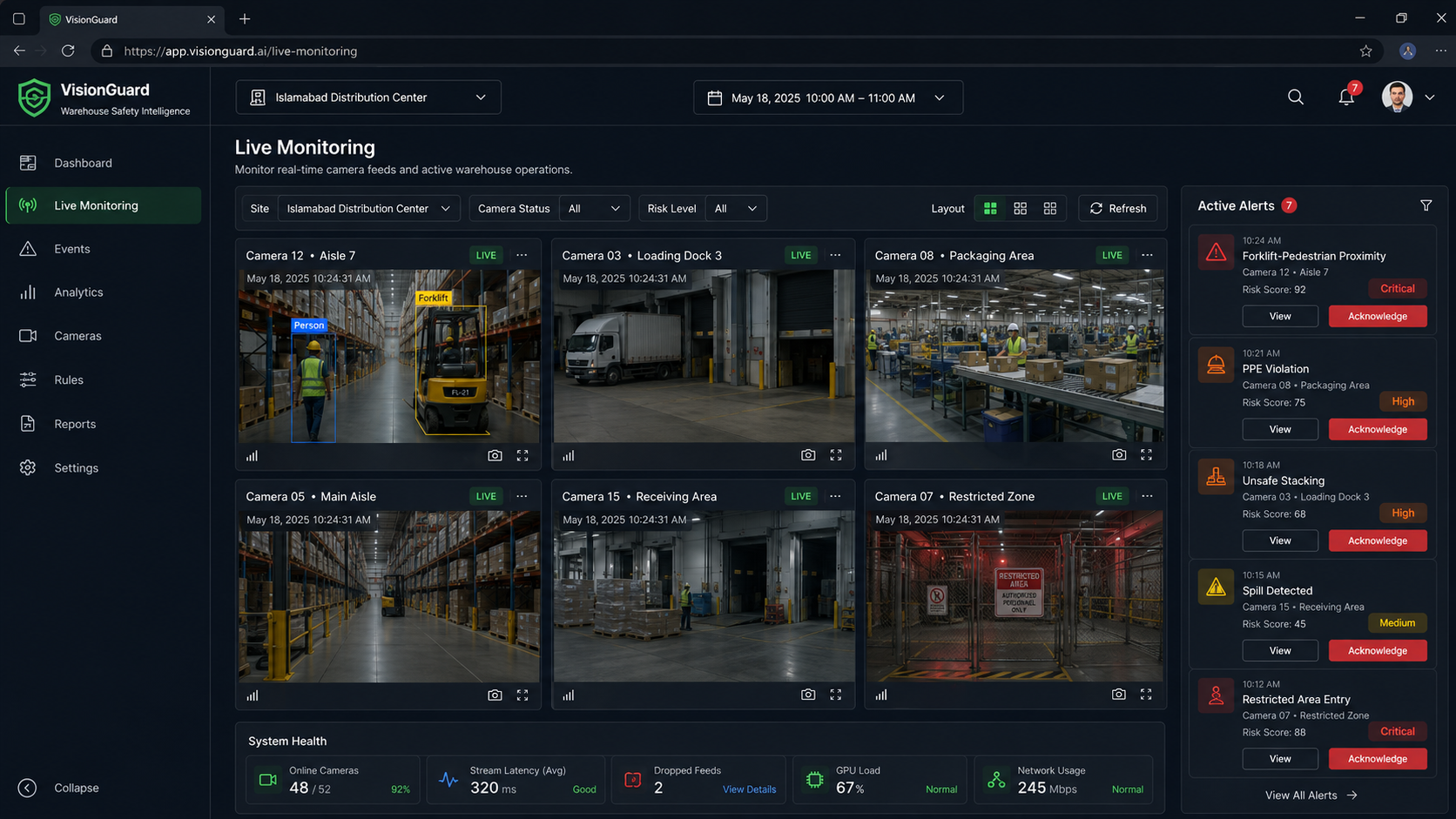This screenshot has width=1456, height=819.
Task: Reload the page with browser refresh icon
Action: (x=68, y=51)
